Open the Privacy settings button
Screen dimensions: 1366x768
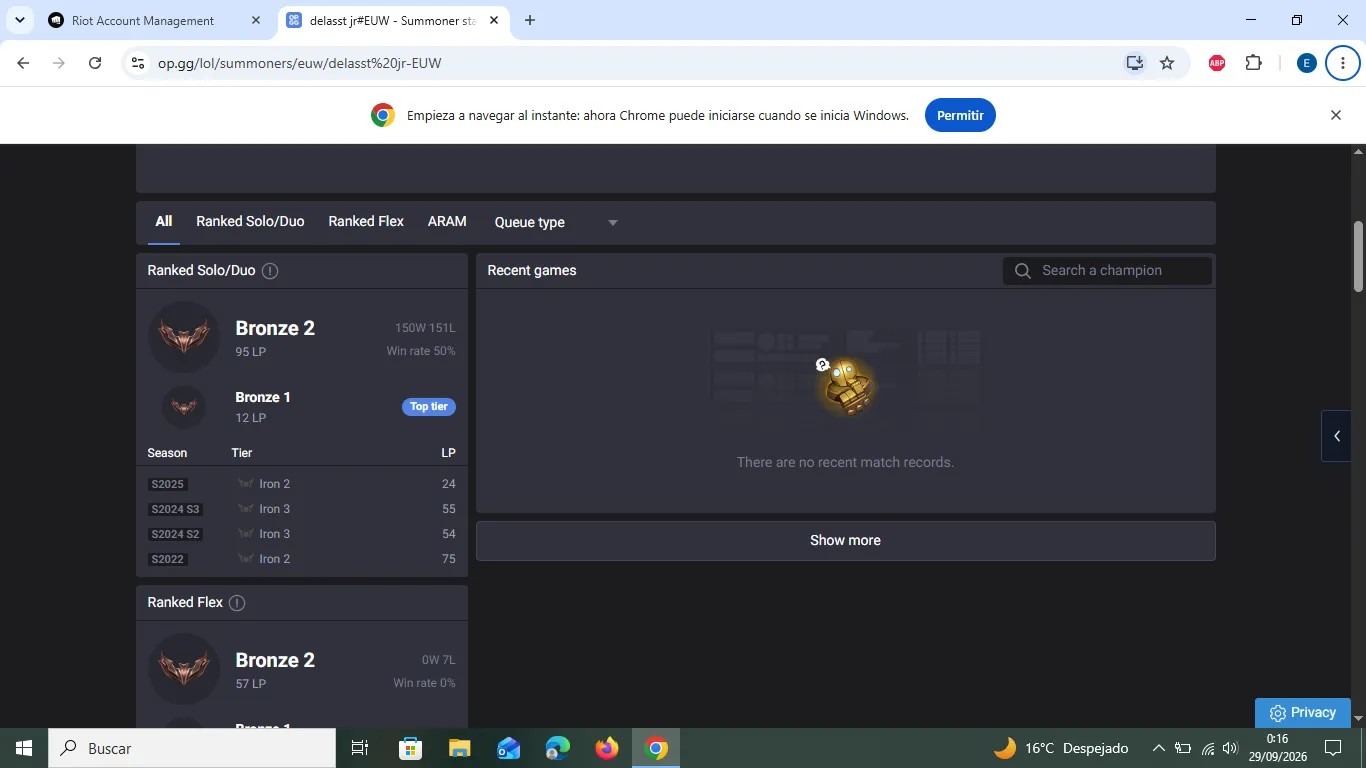click(1303, 713)
